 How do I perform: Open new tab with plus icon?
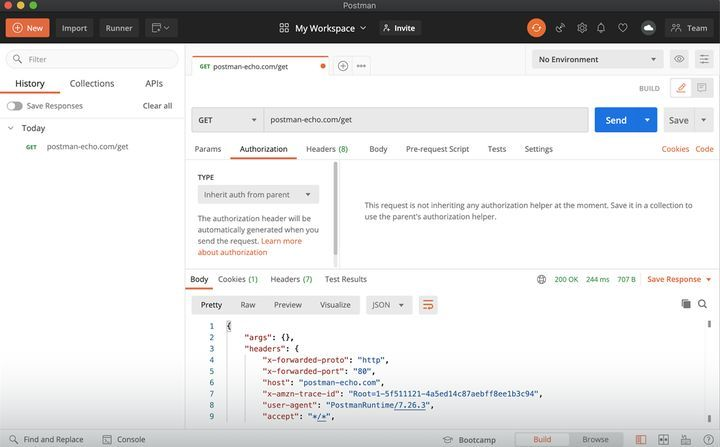pos(343,66)
